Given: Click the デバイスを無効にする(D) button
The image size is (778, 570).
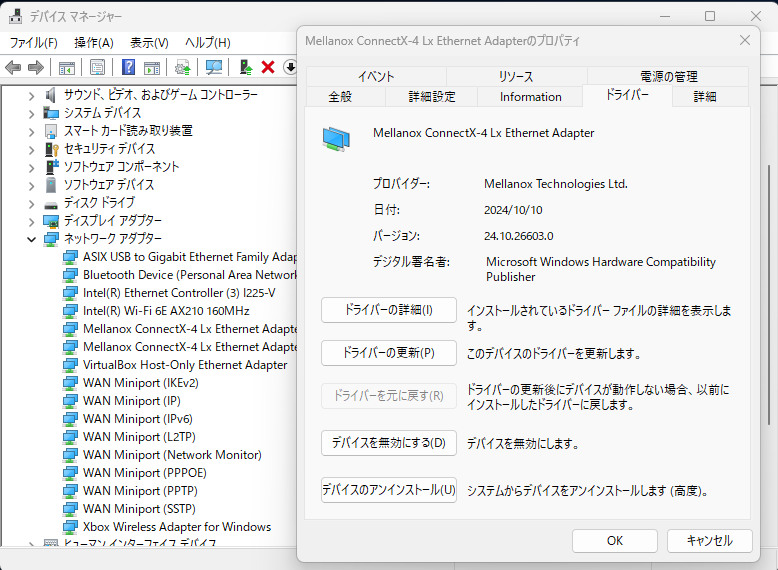Looking at the screenshot, I should pyautogui.click(x=389, y=443).
